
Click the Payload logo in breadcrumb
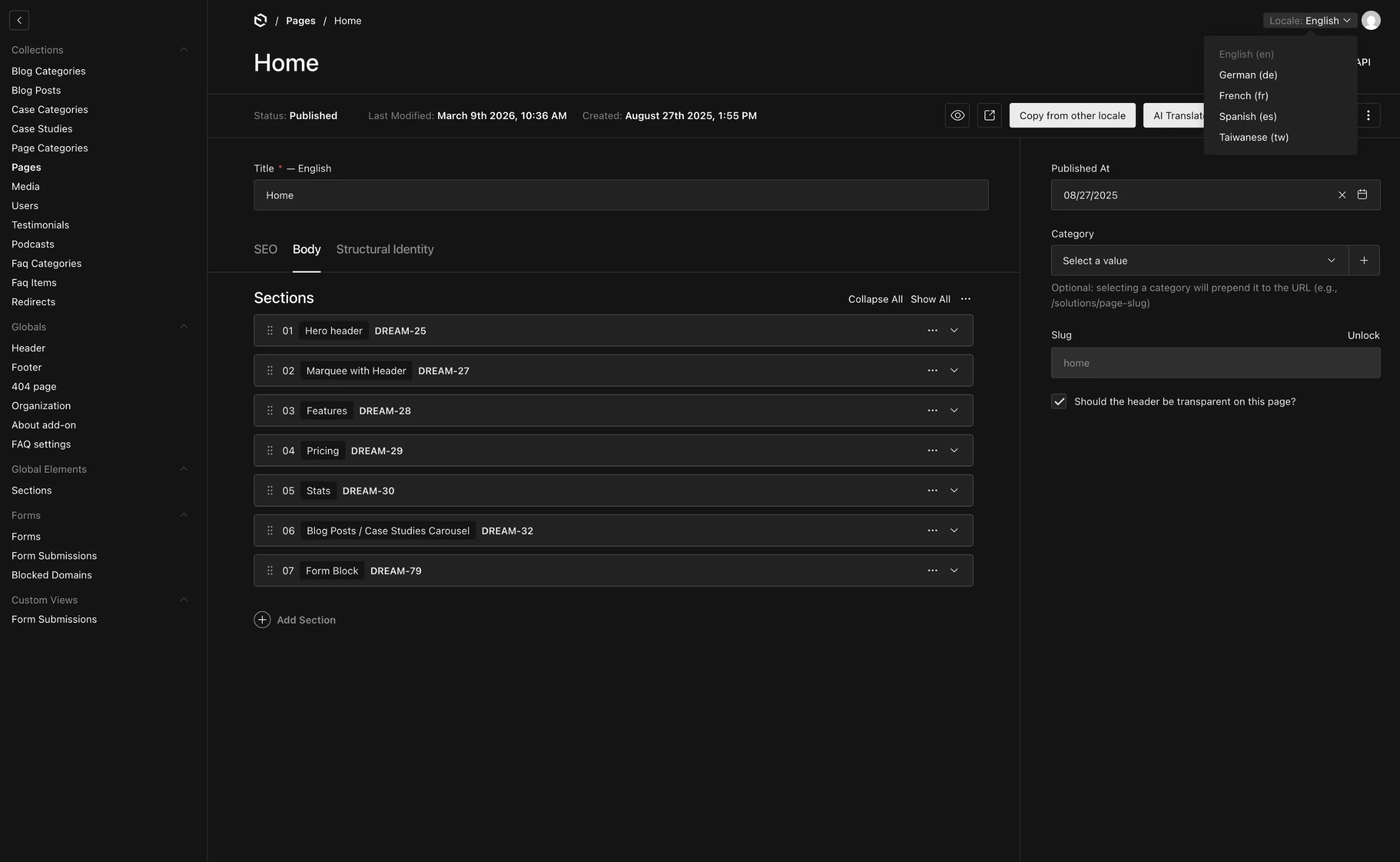point(260,21)
